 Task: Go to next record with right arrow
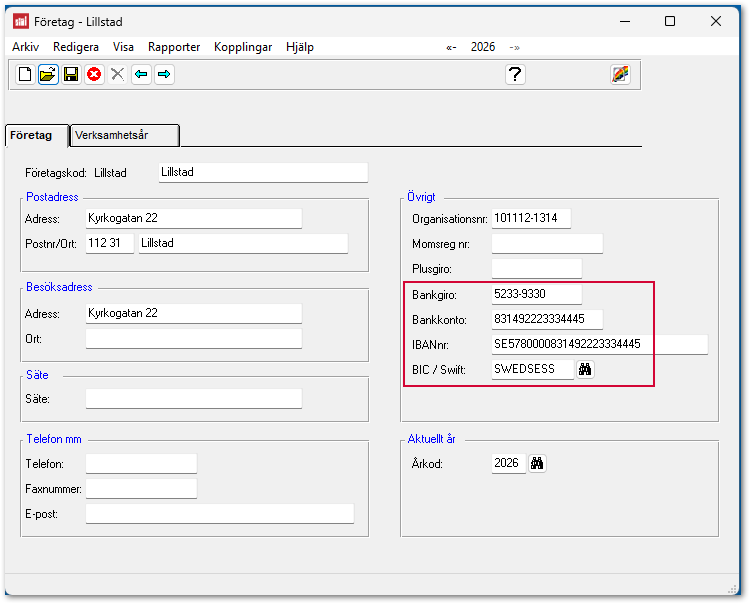pos(164,74)
